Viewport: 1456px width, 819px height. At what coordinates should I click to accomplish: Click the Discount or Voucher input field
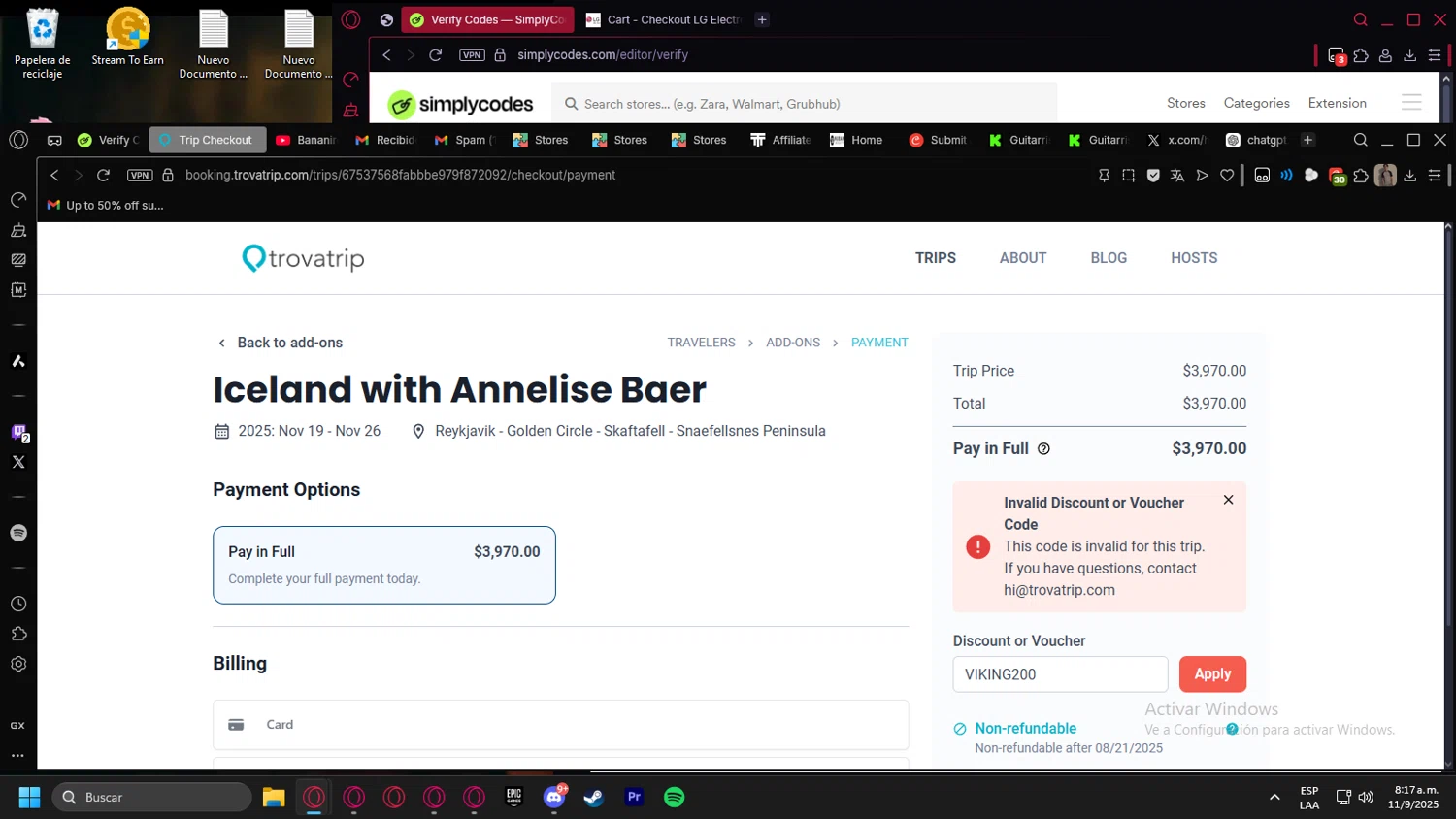[x=1060, y=674]
